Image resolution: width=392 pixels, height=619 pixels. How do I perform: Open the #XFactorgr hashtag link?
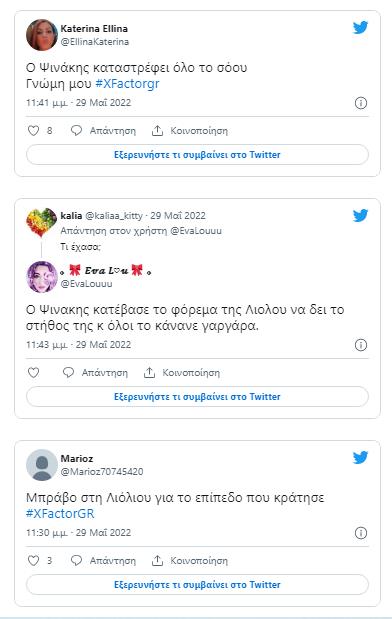point(128,84)
